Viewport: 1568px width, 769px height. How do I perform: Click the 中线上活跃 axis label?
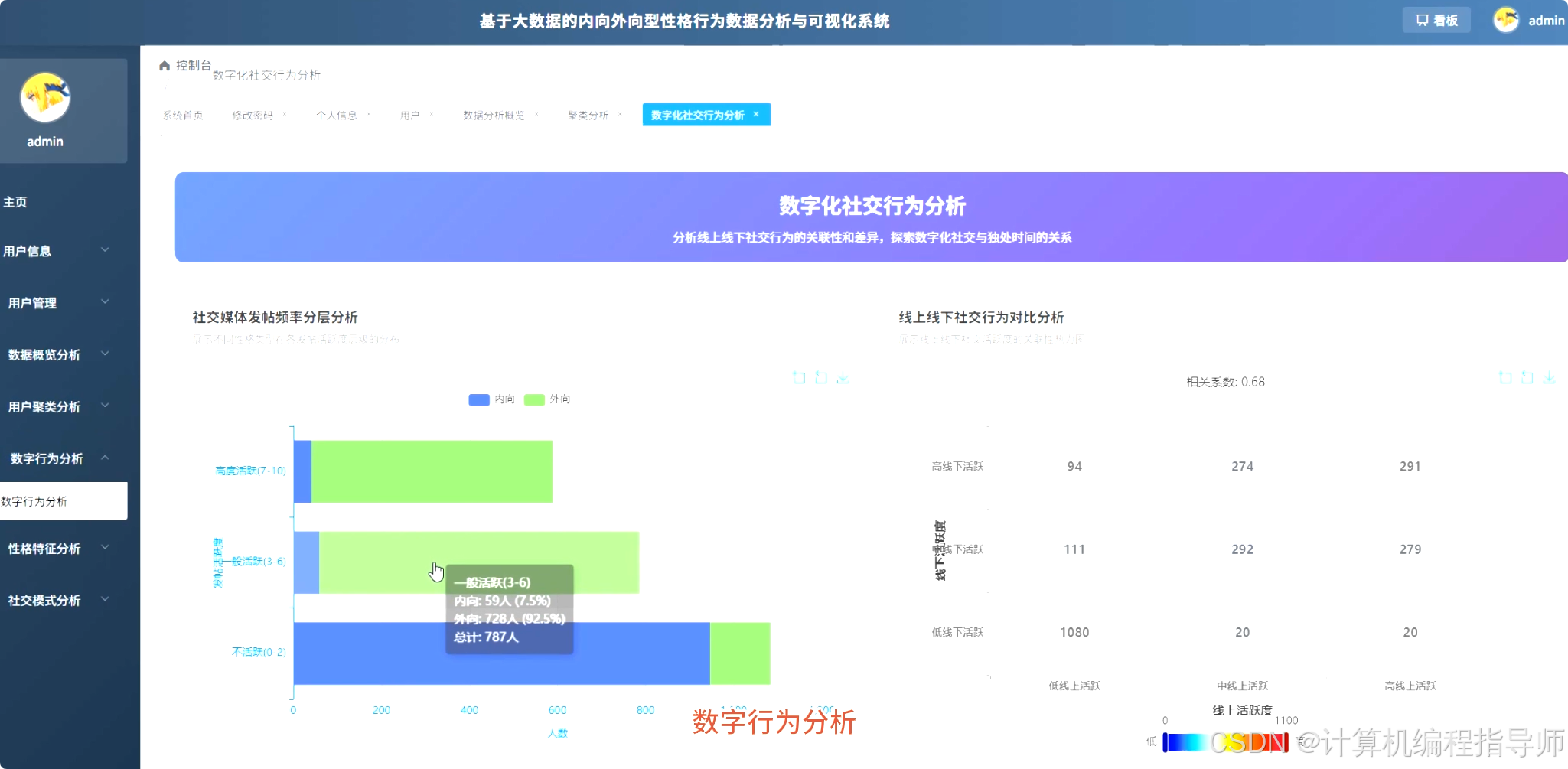tap(1242, 686)
